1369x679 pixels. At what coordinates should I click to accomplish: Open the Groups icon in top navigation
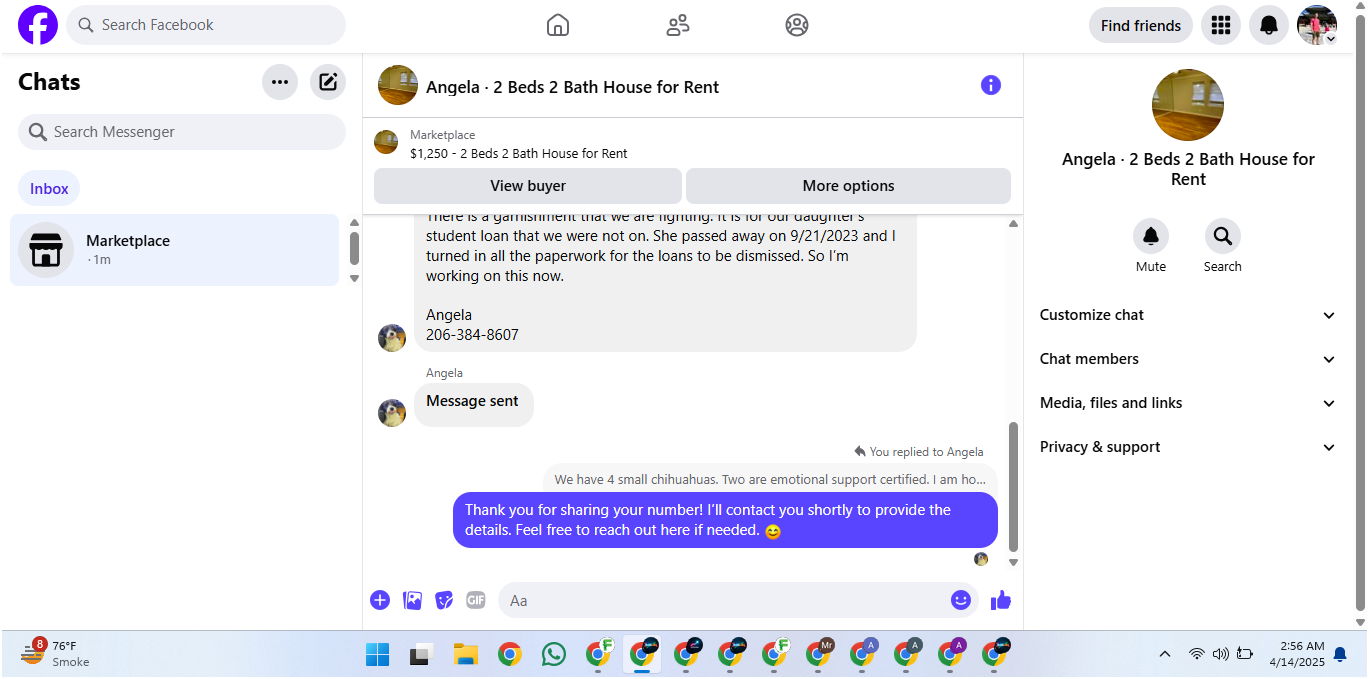tap(797, 25)
